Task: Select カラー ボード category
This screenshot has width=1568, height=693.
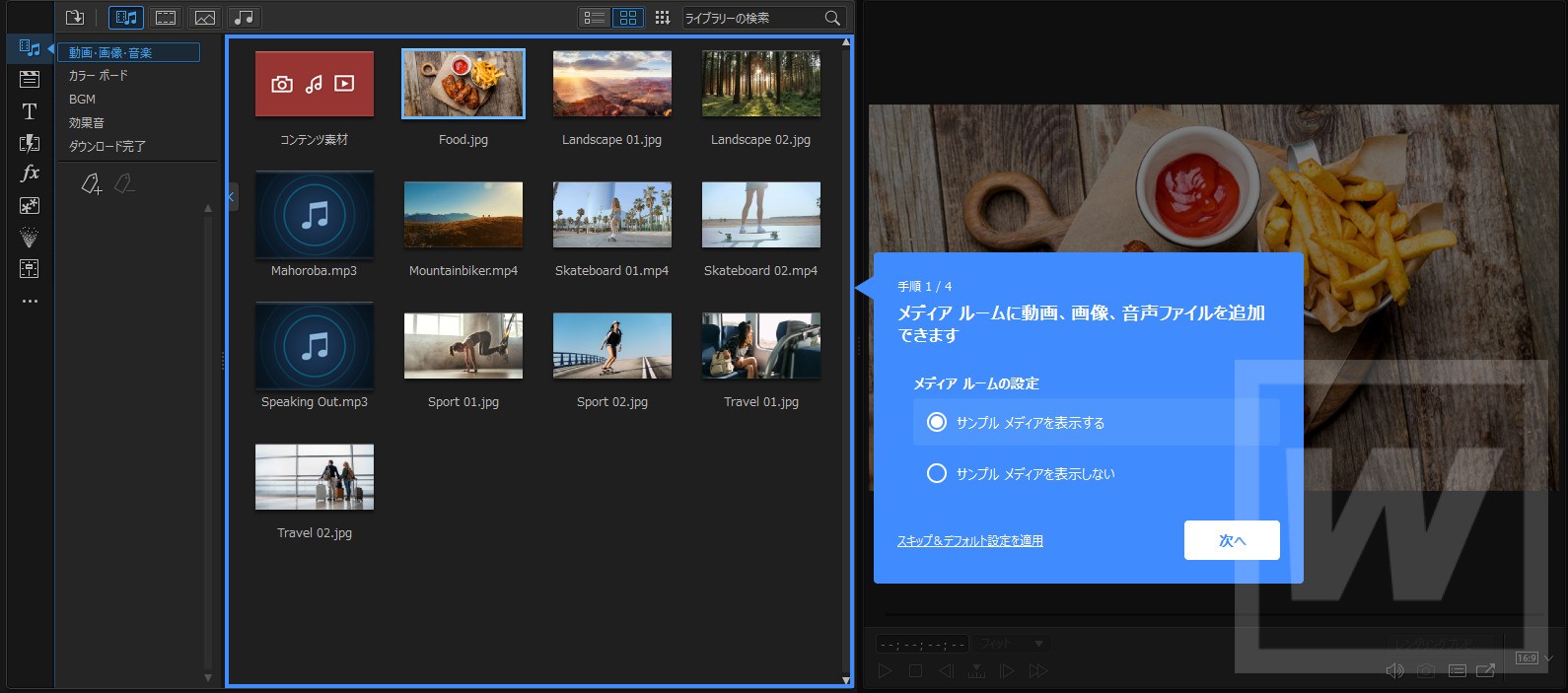Action: coord(99,76)
